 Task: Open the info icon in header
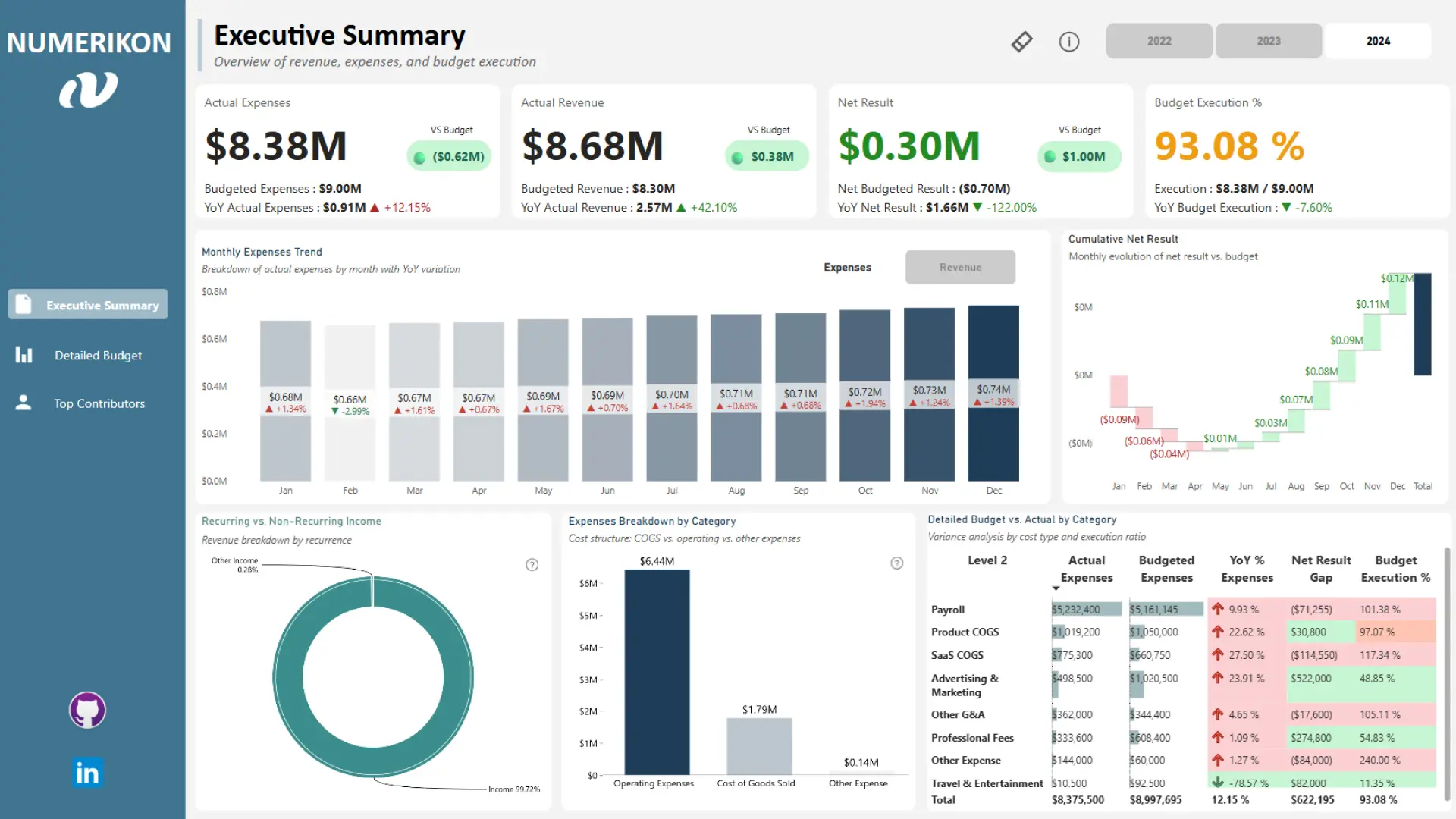(1068, 42)
